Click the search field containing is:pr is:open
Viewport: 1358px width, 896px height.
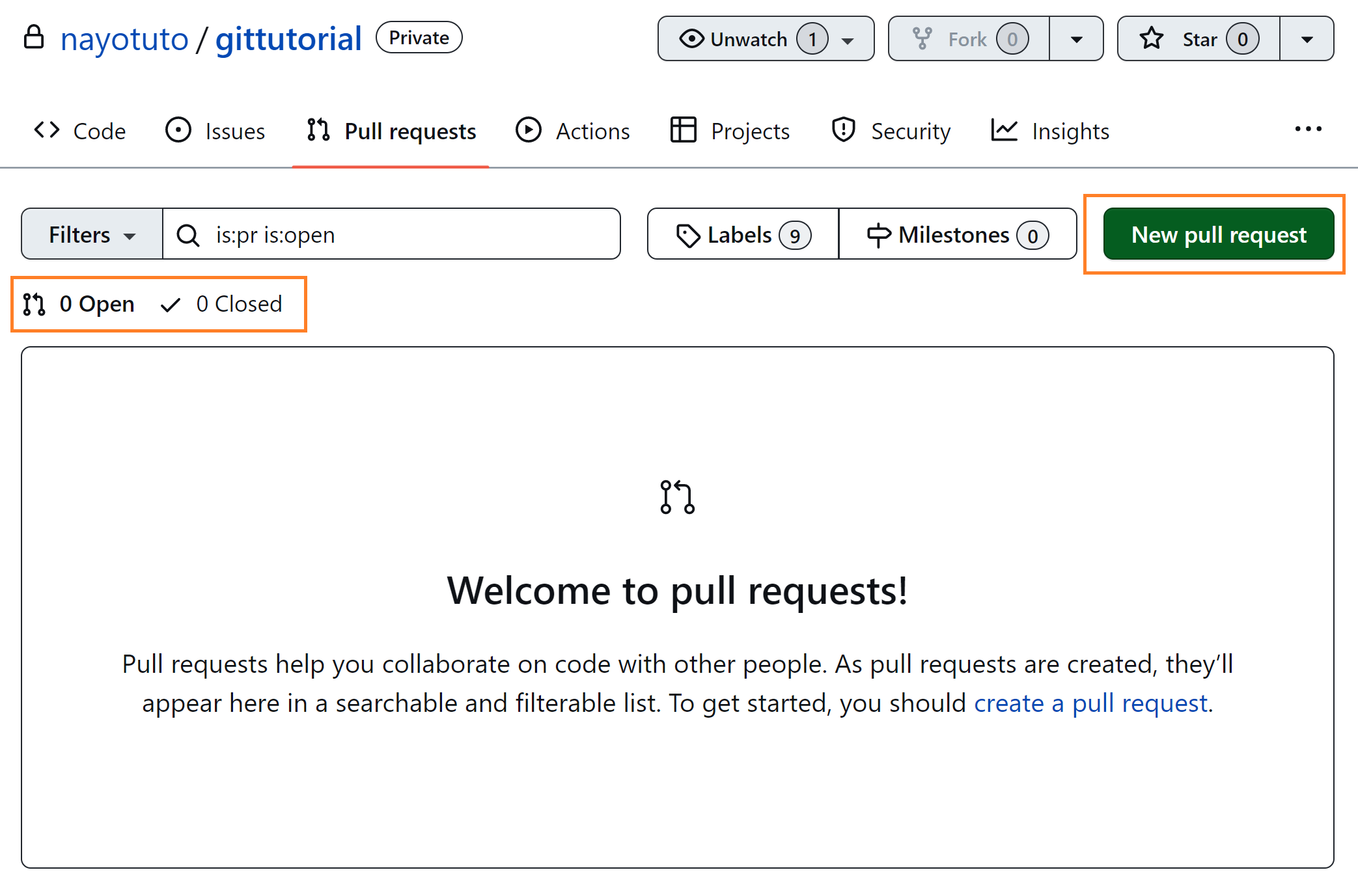pos(404,234)
